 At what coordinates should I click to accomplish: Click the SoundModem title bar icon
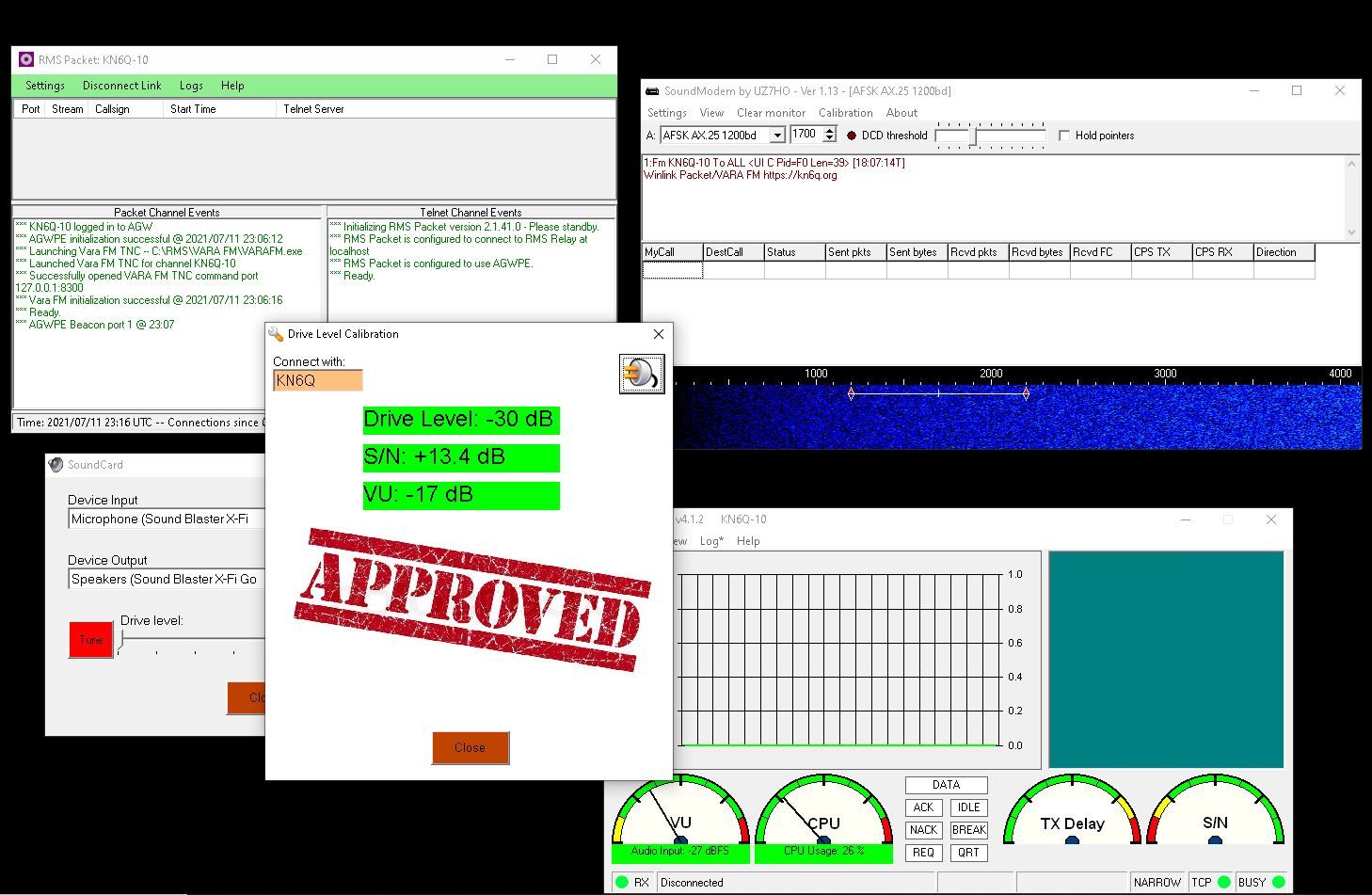click(652, 91)
